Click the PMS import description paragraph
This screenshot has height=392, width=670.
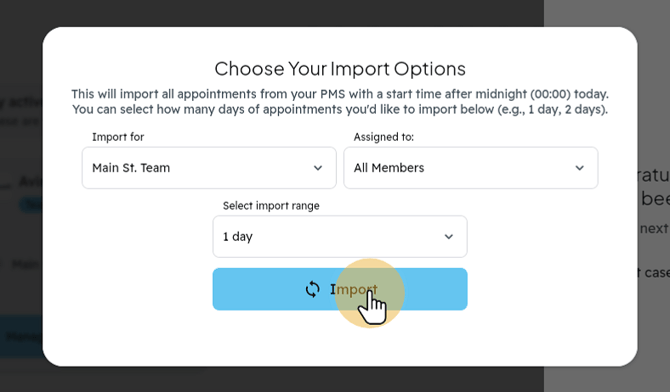coord(340,102)
